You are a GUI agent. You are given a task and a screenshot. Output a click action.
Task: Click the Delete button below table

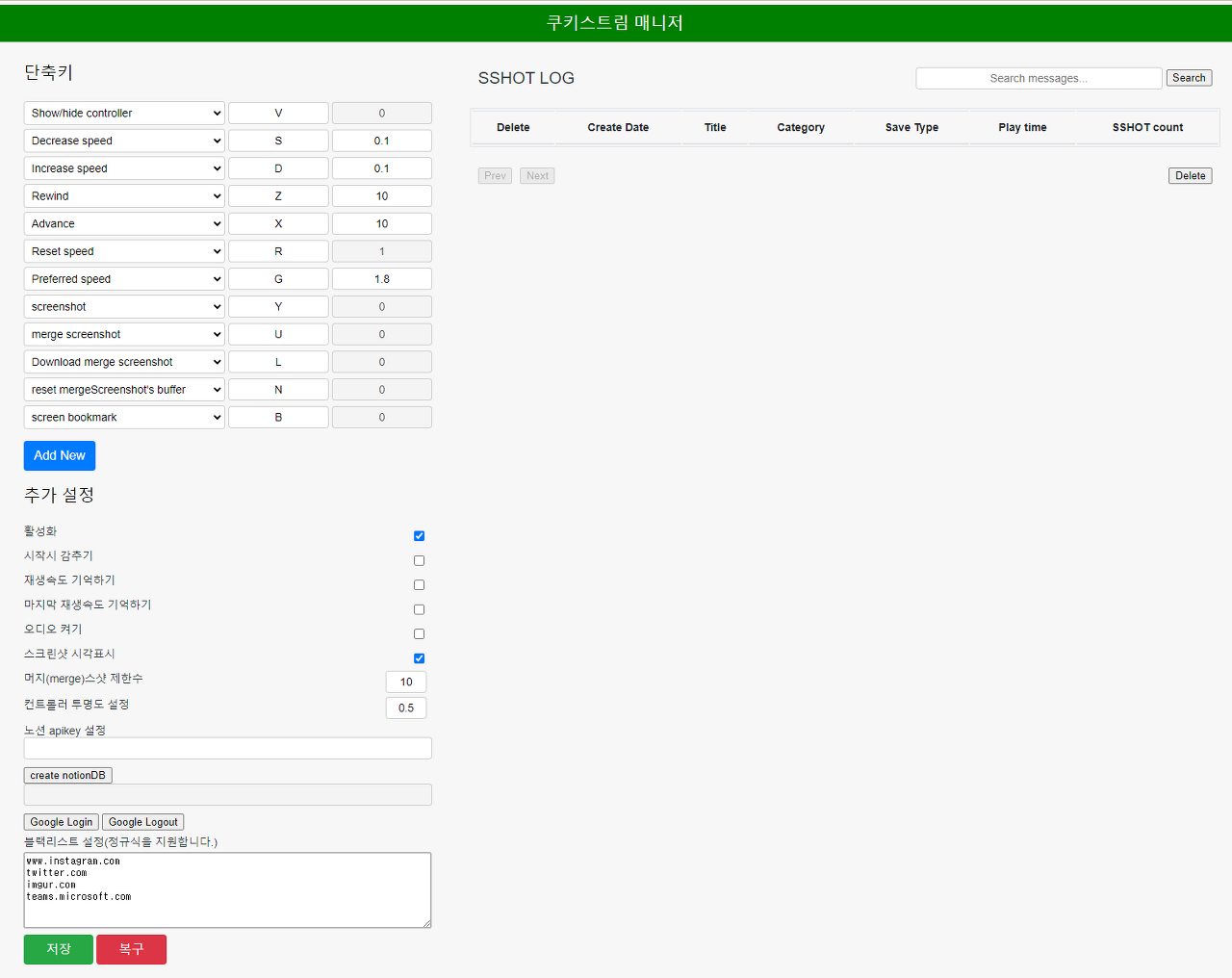(1191, 176)
